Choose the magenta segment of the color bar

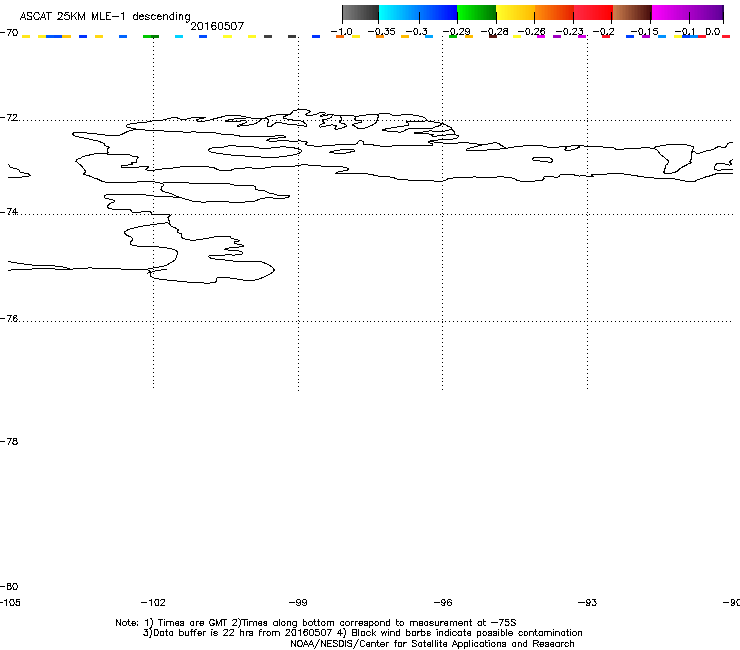tap(671, 13)
